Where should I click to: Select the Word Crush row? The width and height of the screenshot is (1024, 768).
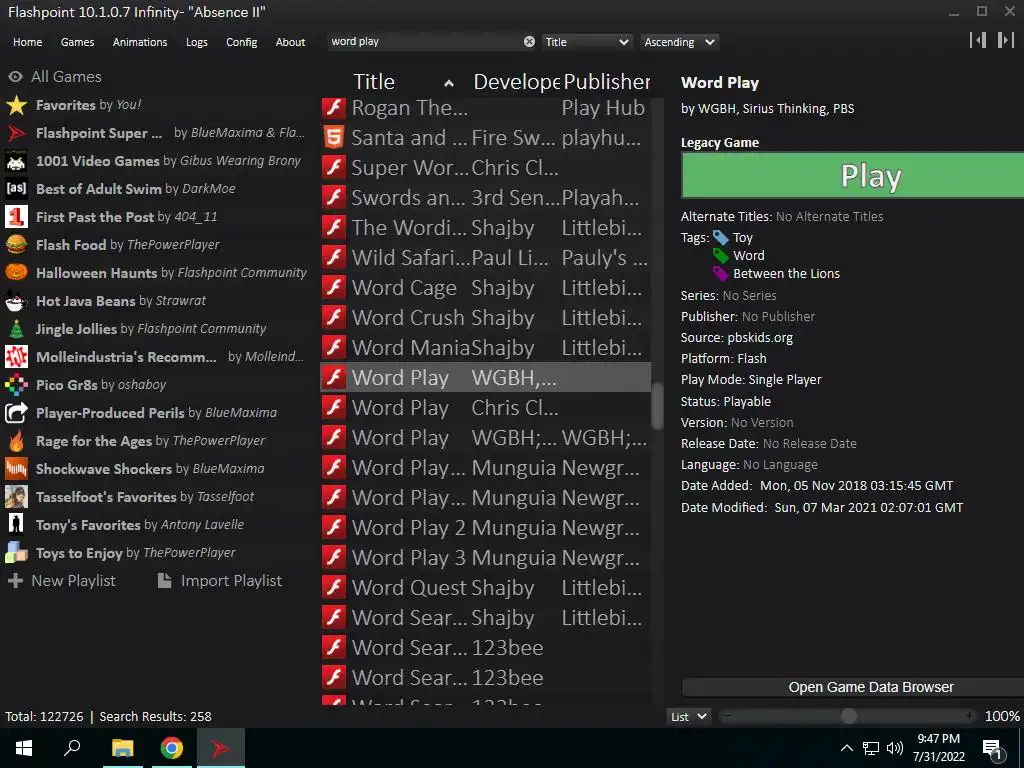pyautogui.click(x=486, y=317)
